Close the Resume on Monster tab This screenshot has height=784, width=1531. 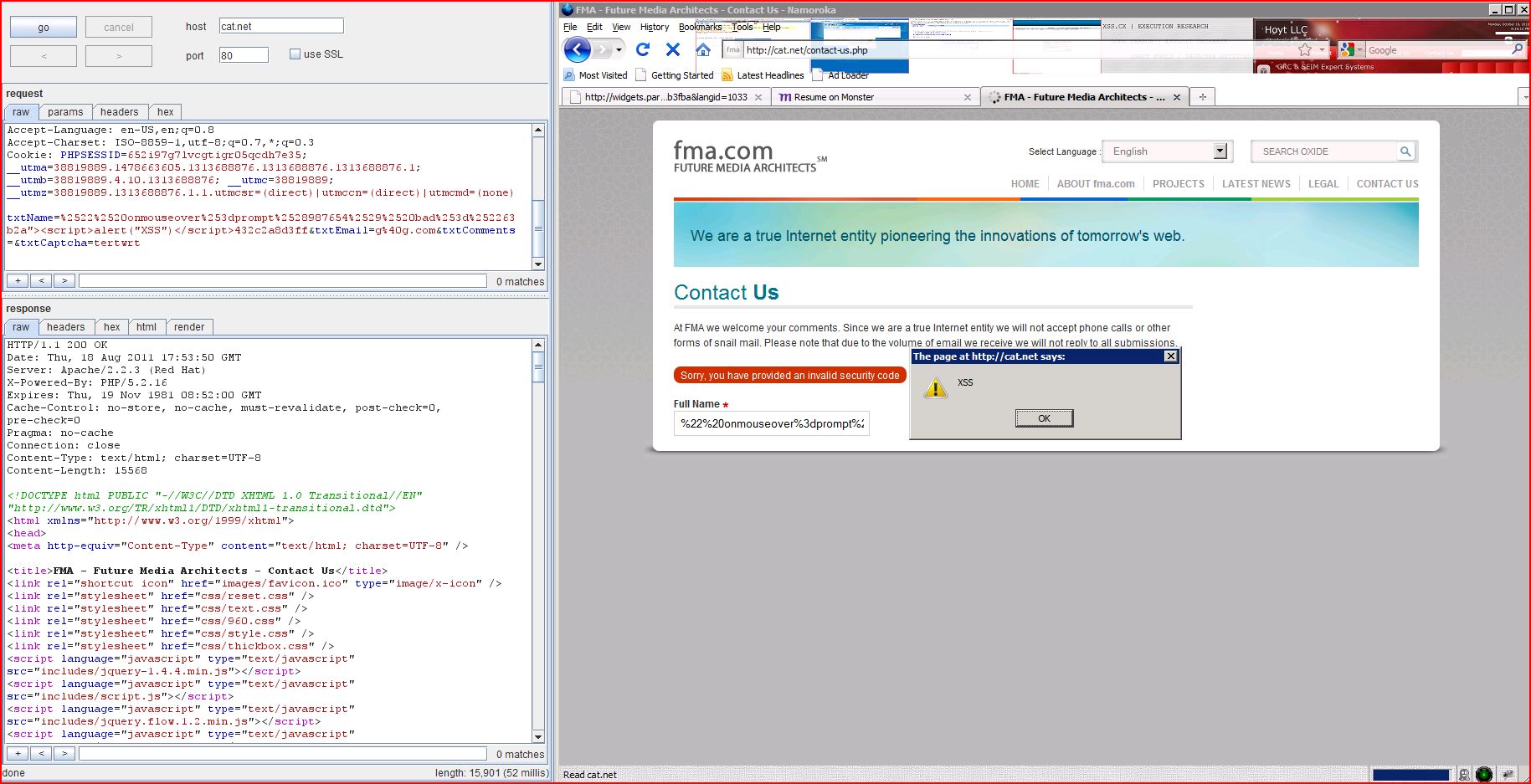(968, 97)
